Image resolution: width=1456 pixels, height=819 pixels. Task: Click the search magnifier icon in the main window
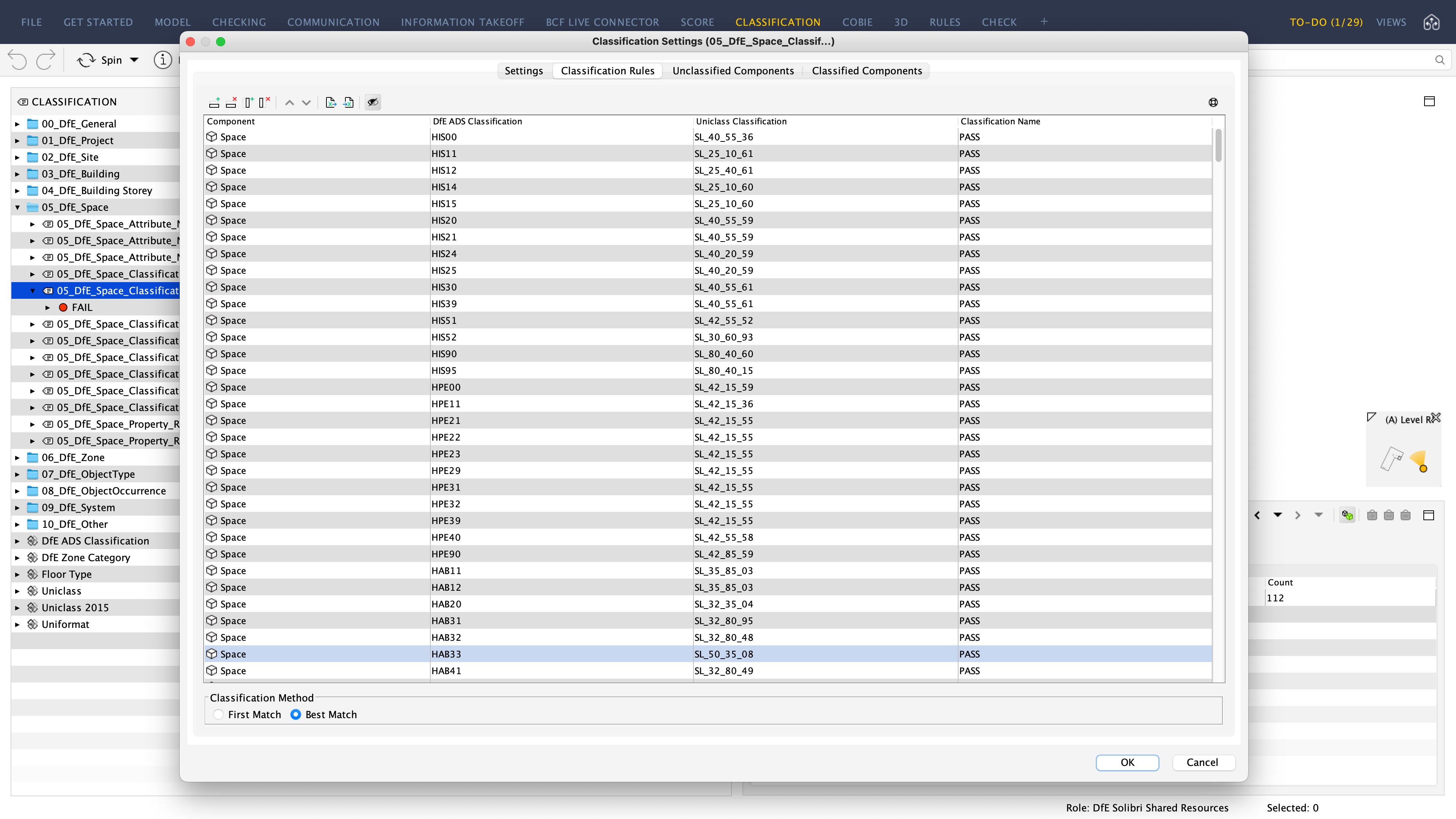[1440, 60]
